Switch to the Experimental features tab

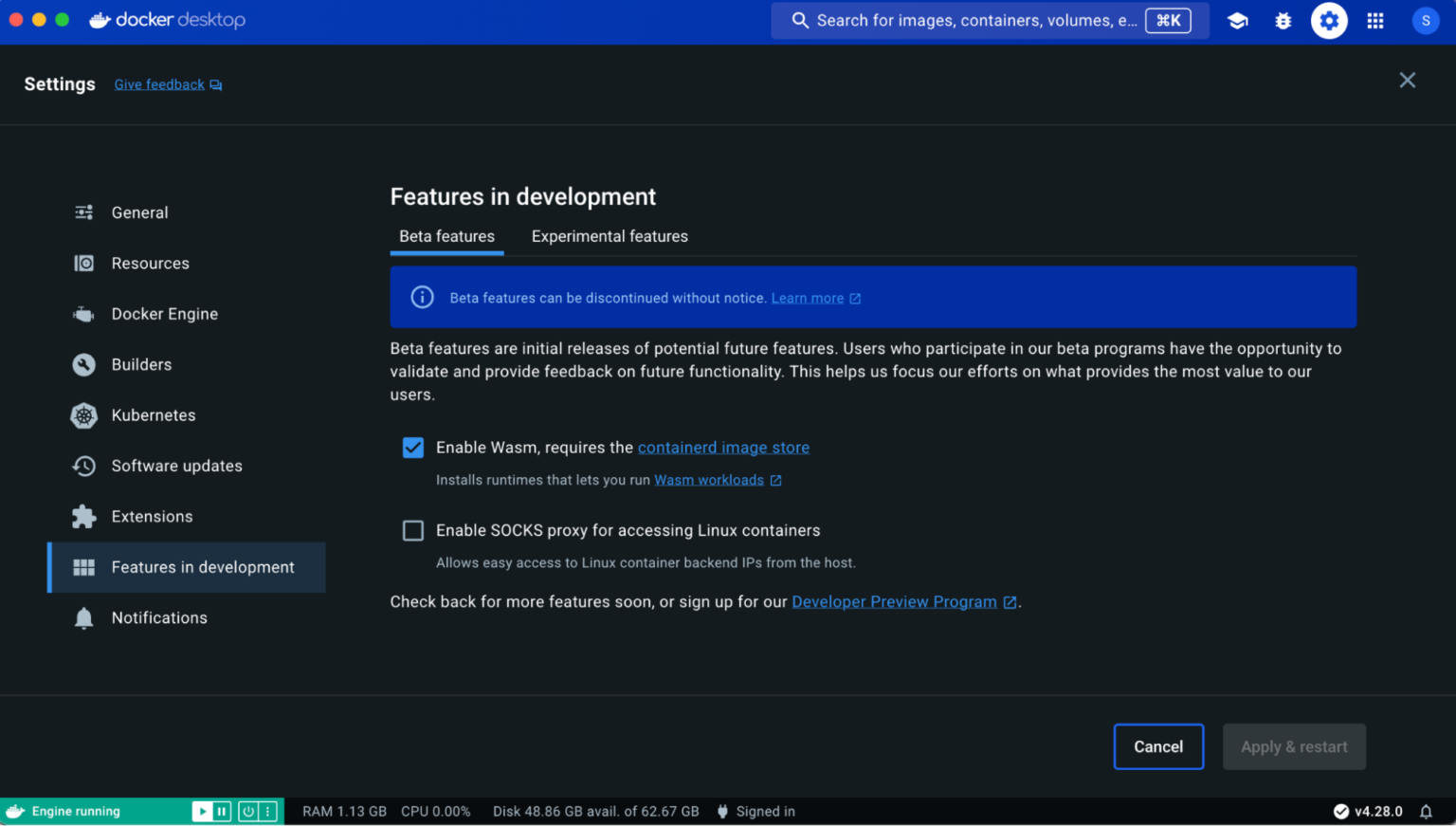(610, 237)
